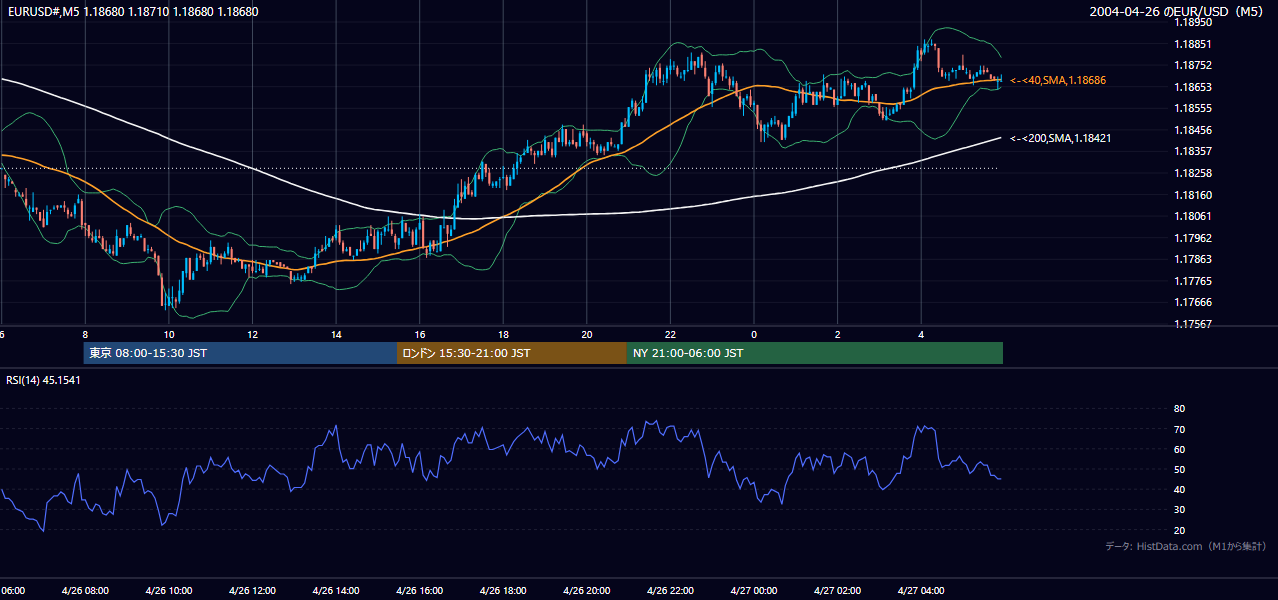Click price axis label 1.18061
Image resolution: width=1278 pixels, height=600 pixels.
(1192, 216)
